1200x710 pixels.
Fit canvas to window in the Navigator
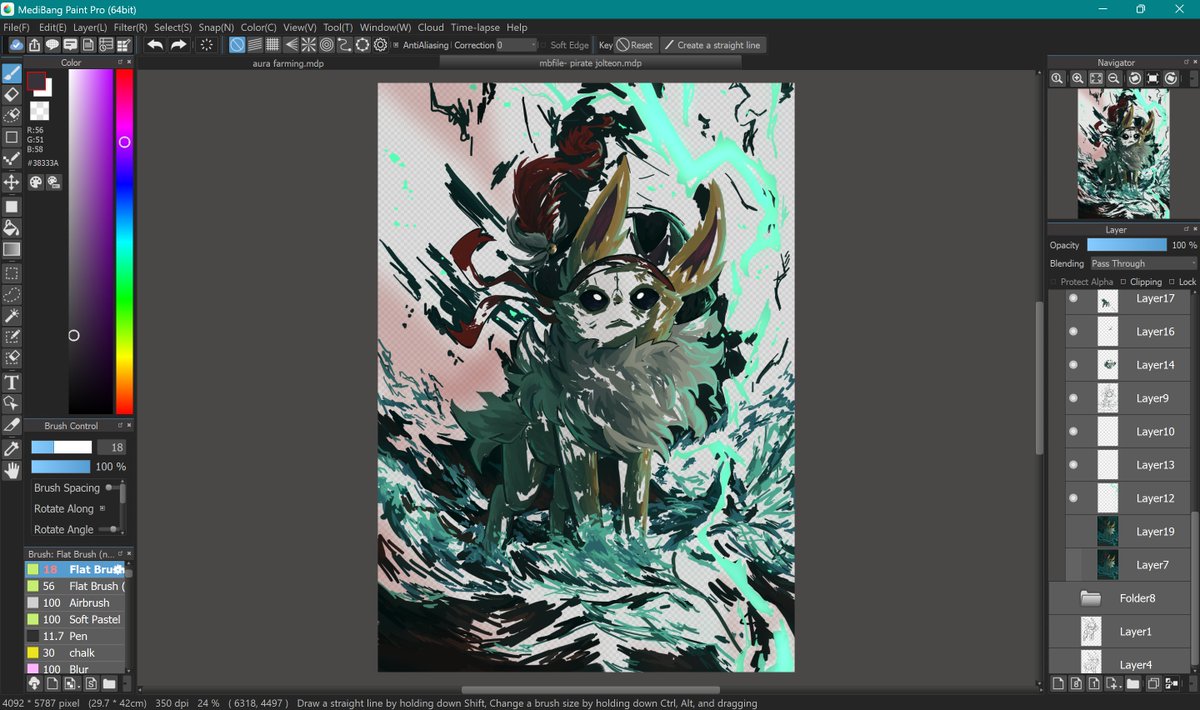pos(1096,78)
